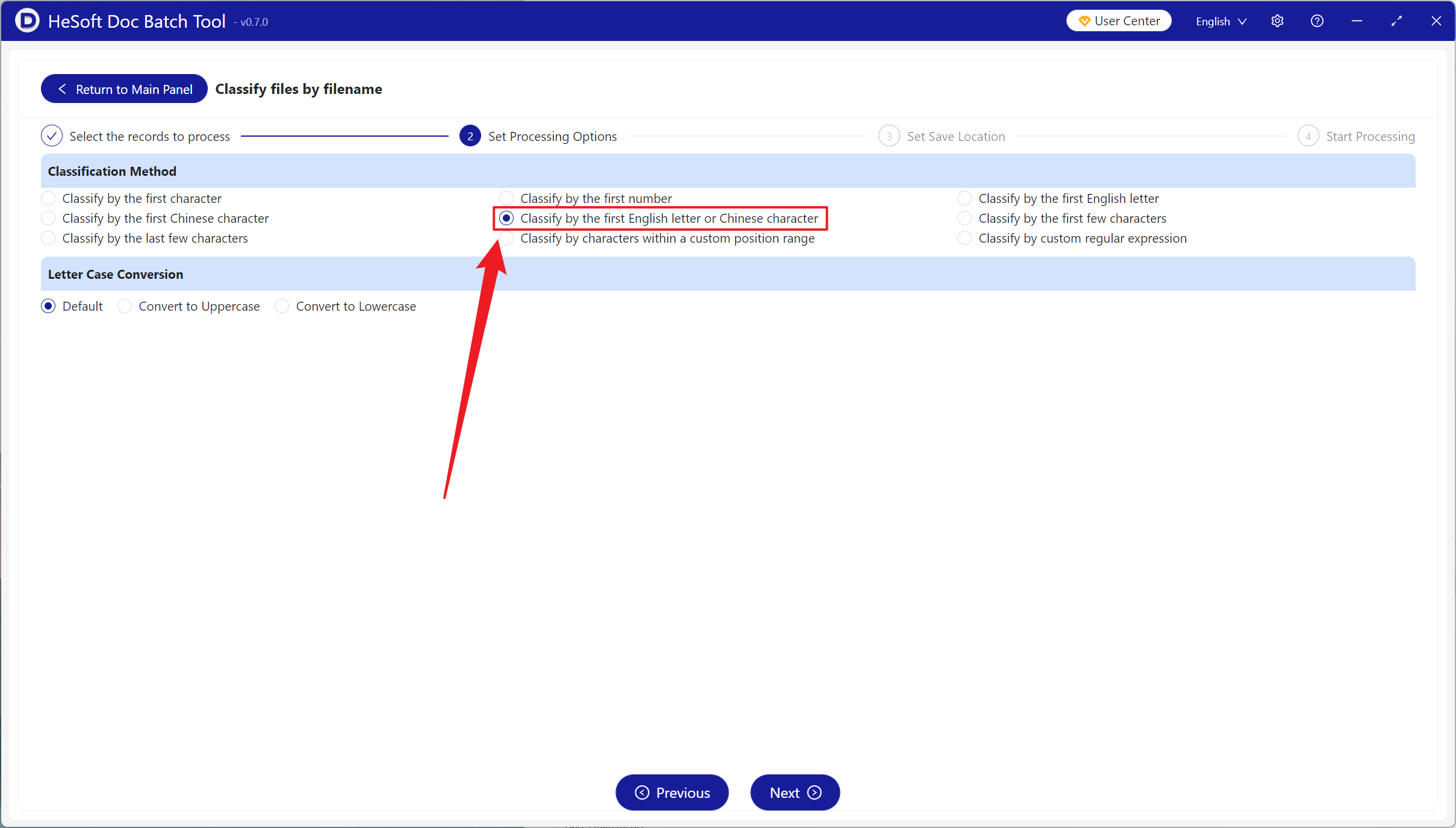This screenshot has height=828, width=1456.
Task: Choose Default letter case option
Action: 72,306
